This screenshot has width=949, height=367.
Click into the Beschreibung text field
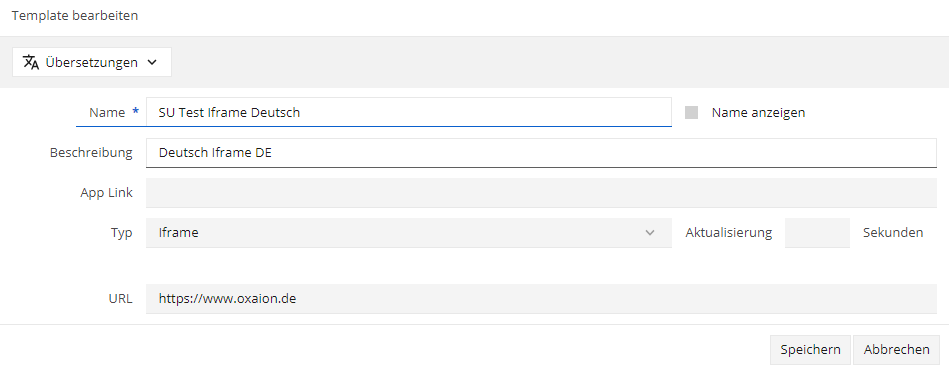tap(541, 153)
